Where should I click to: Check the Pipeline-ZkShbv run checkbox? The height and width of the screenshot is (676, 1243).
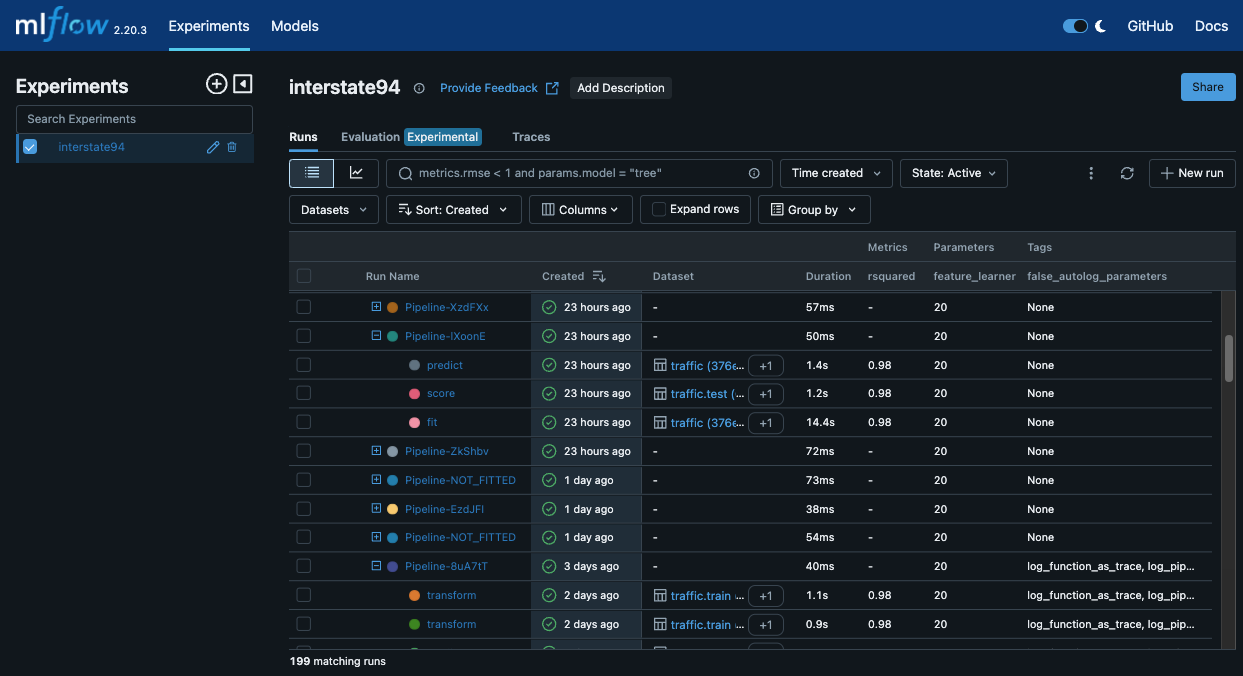[304, 451]
